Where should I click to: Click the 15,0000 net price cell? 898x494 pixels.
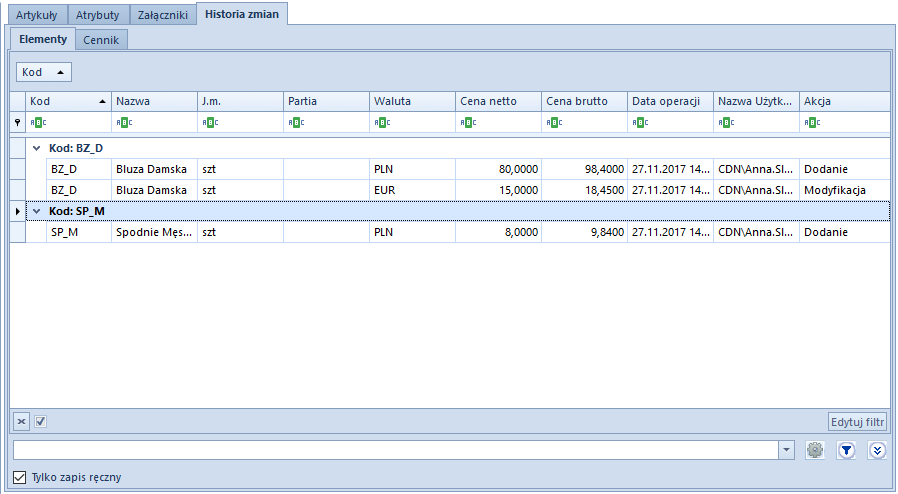[x=498, y=190]
